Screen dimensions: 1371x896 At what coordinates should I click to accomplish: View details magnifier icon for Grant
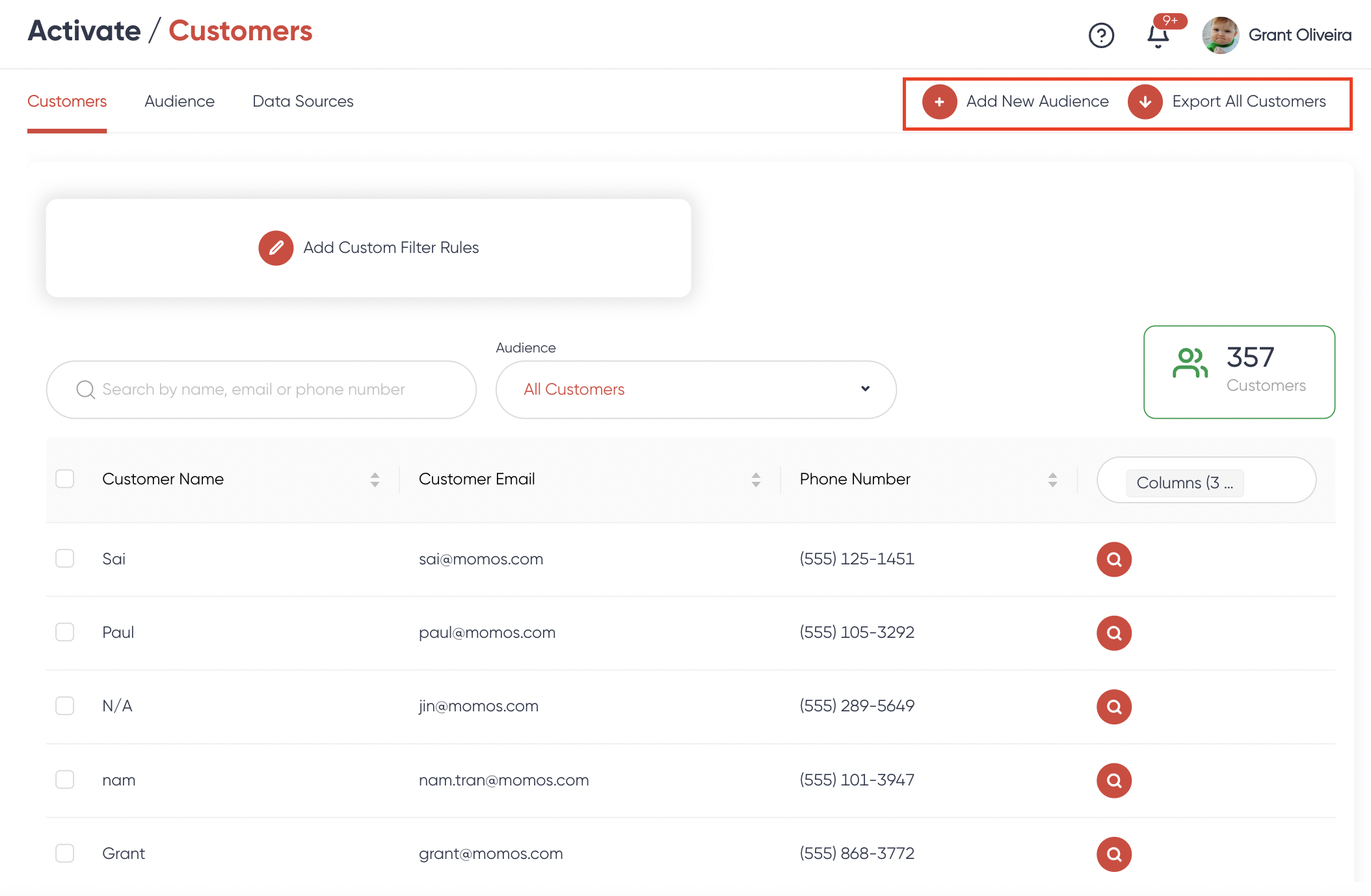tap(1113, 854)
